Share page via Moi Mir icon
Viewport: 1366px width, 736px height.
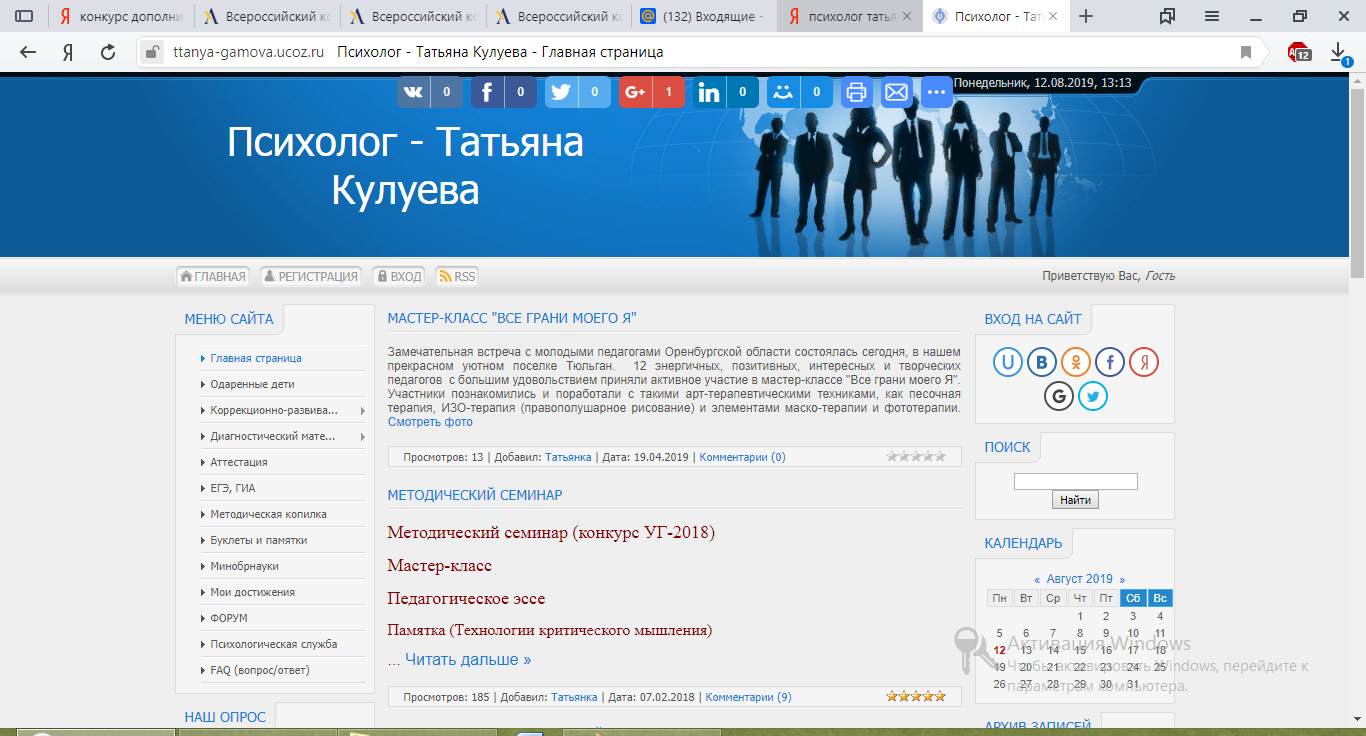coord(783,92)
